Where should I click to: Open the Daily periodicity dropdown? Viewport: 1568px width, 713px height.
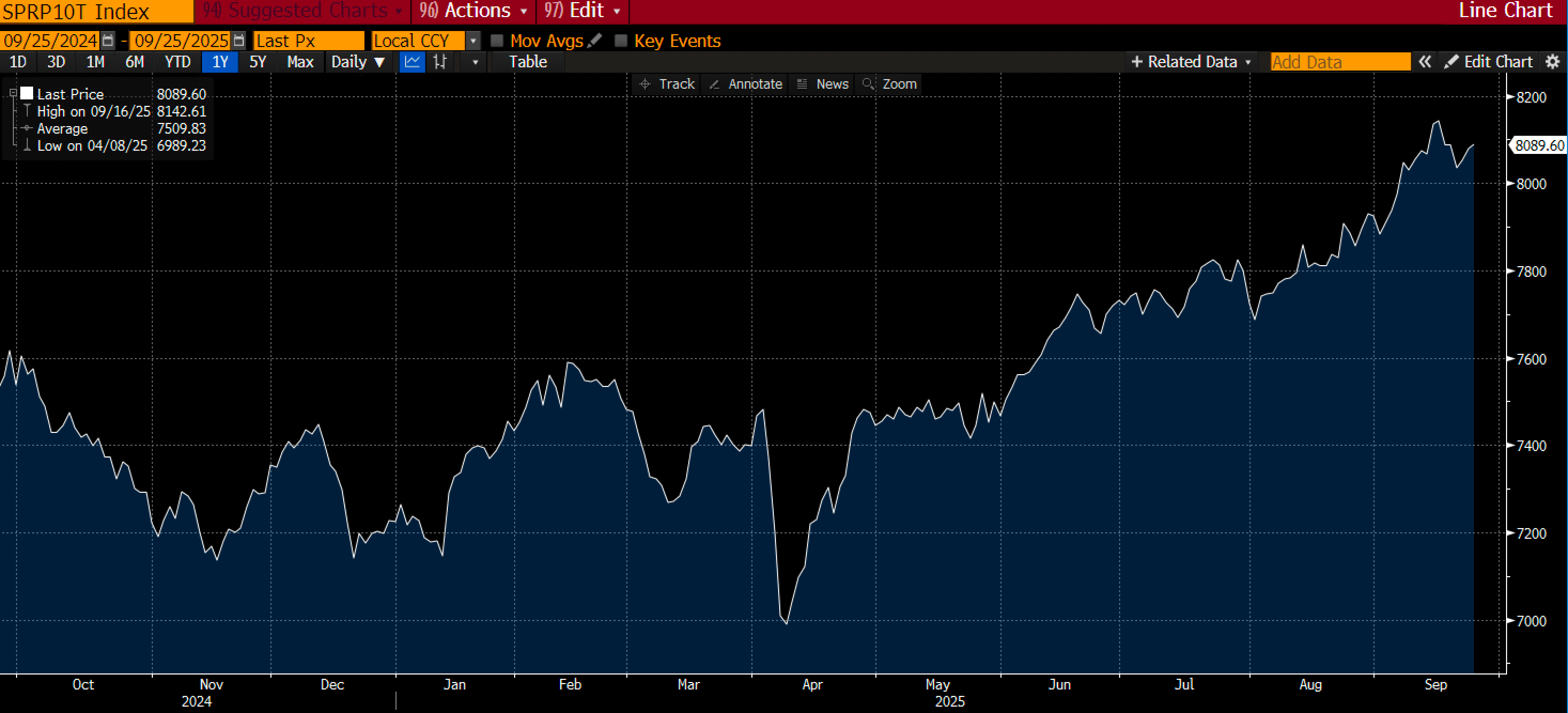(358, 61)
